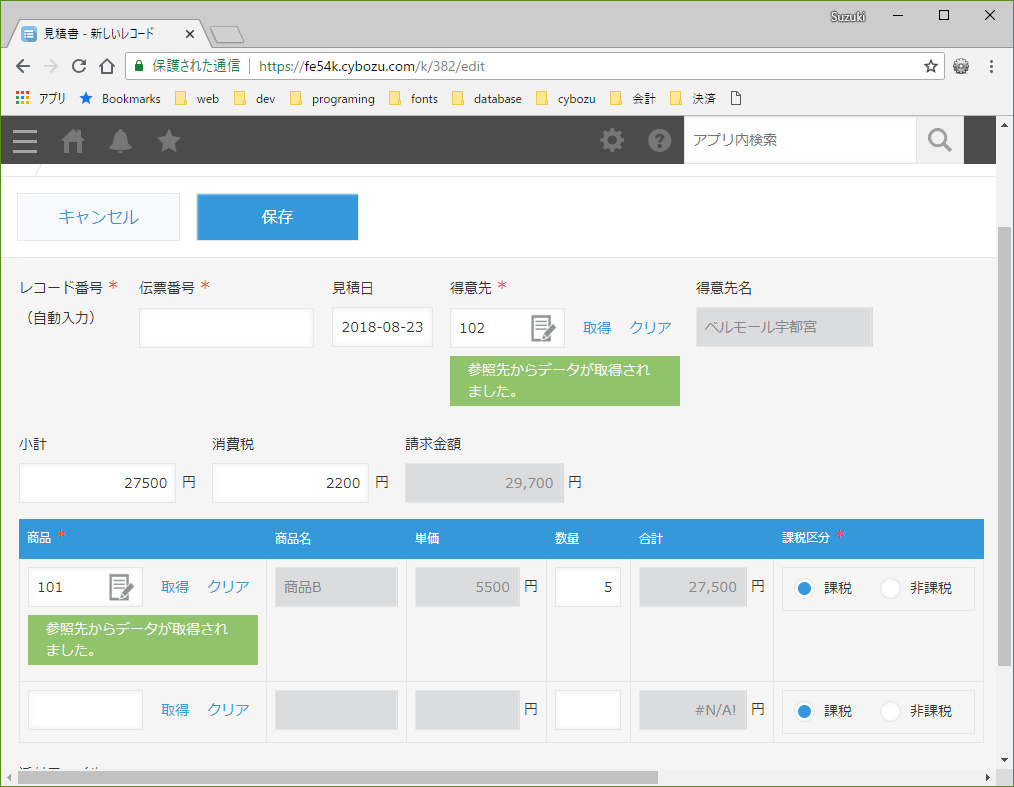
Task: Open a new browser tab
Action: coord(227,34)
